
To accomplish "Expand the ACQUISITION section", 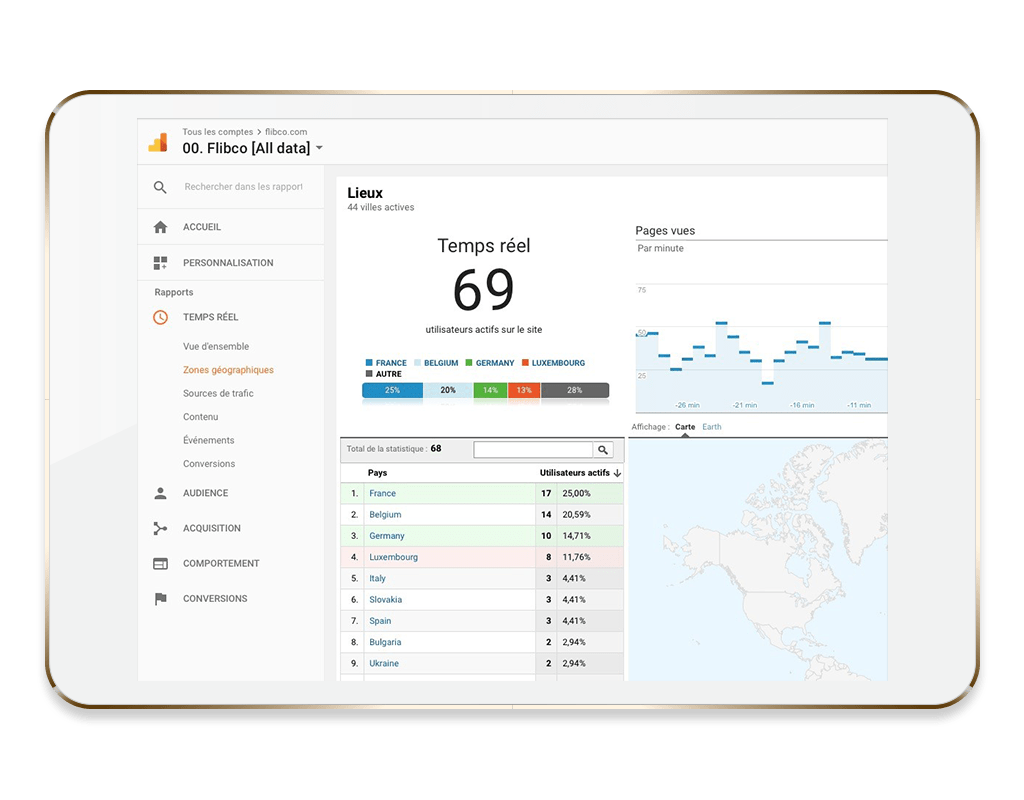I will point(212,528).
